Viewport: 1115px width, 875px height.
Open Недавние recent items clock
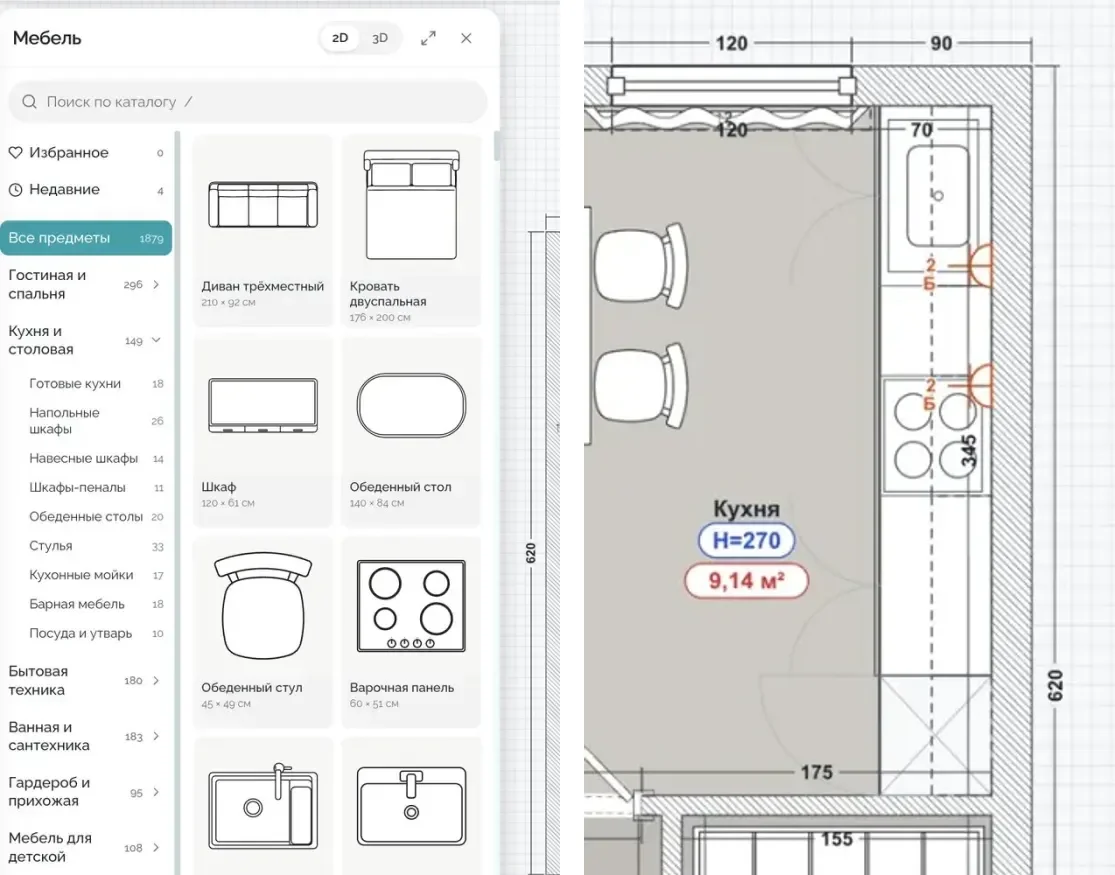(x=85, y=189)
